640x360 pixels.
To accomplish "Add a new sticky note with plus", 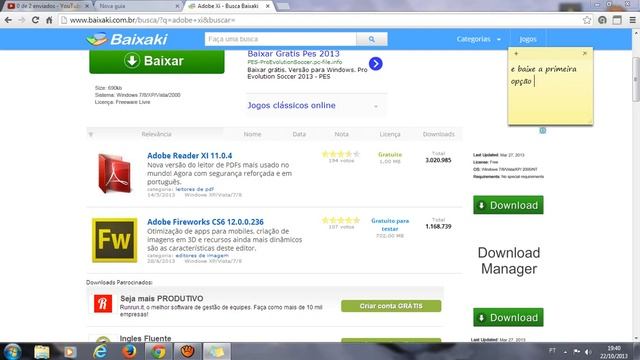I will point(516,53).
